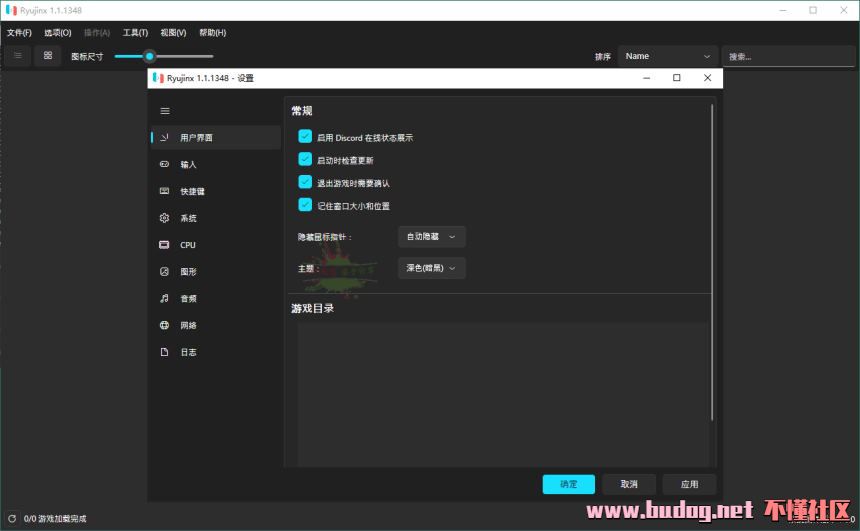Click the keyboard icon next to 快捷键
860x531 pixels.
pos(164,191)
